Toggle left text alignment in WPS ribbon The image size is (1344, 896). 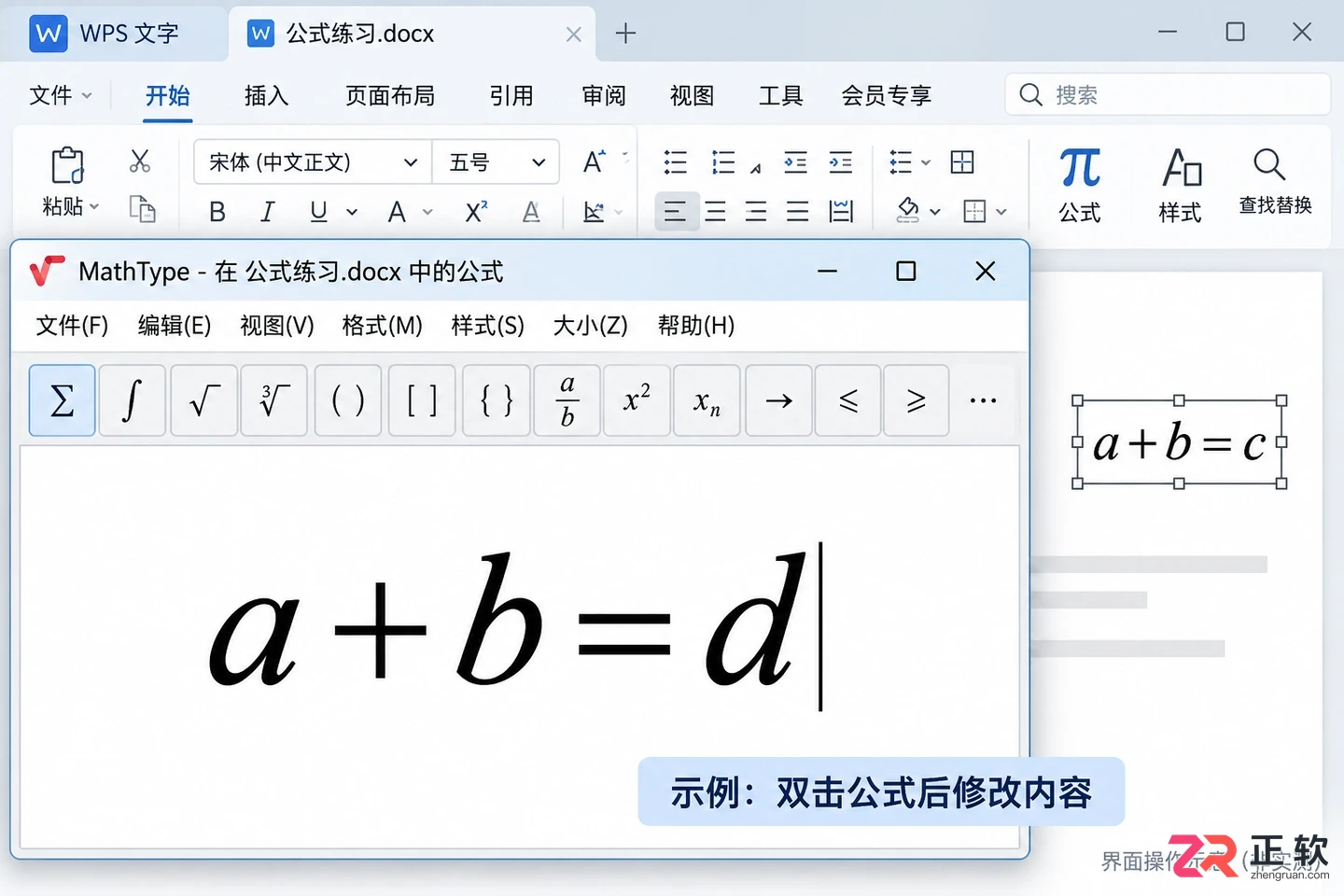point(675,211)
